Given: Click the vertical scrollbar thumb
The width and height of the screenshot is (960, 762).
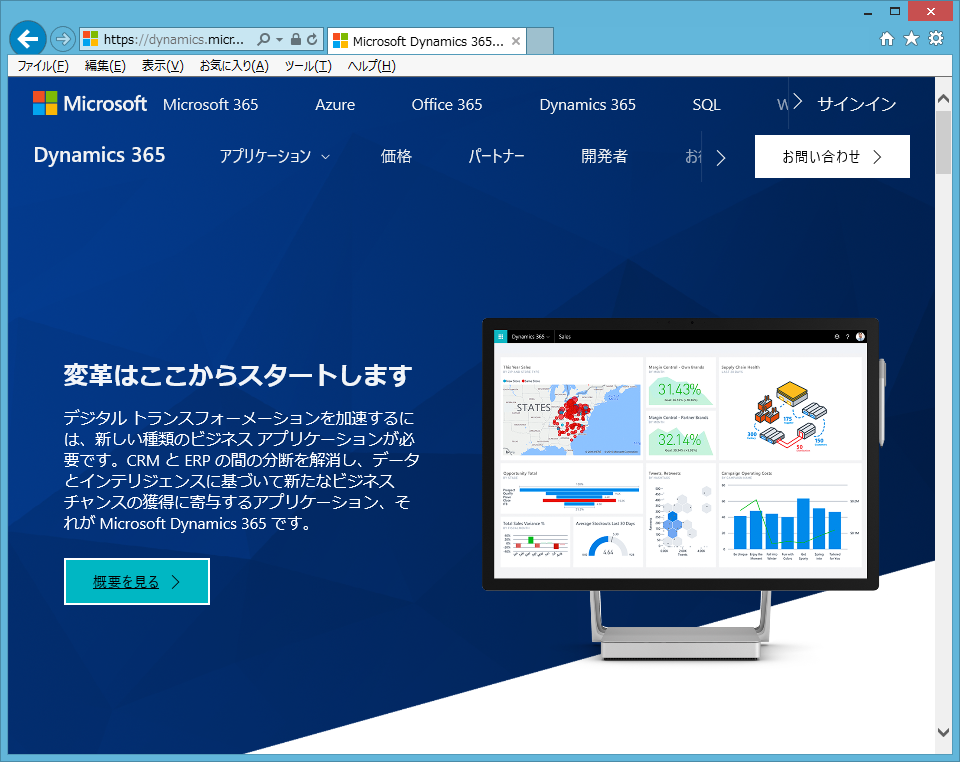Looking at the screenshot, I should tap(943, 143).
